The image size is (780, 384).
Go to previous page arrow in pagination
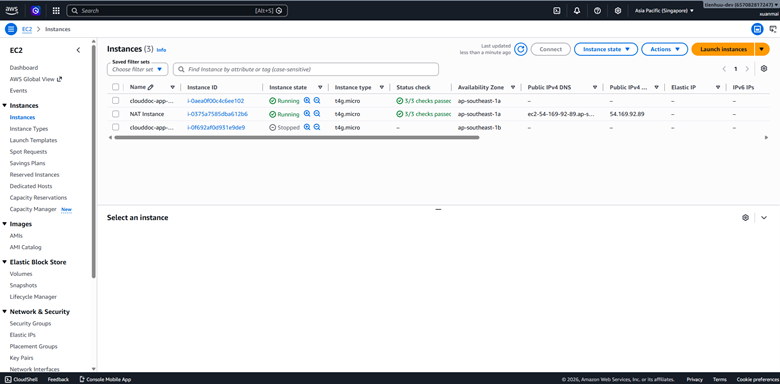point(724,69)
